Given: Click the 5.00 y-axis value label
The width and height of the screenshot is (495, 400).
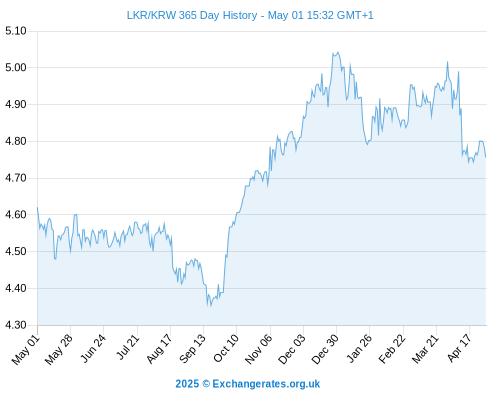Looking at the screenshot, I should (16, 68).
